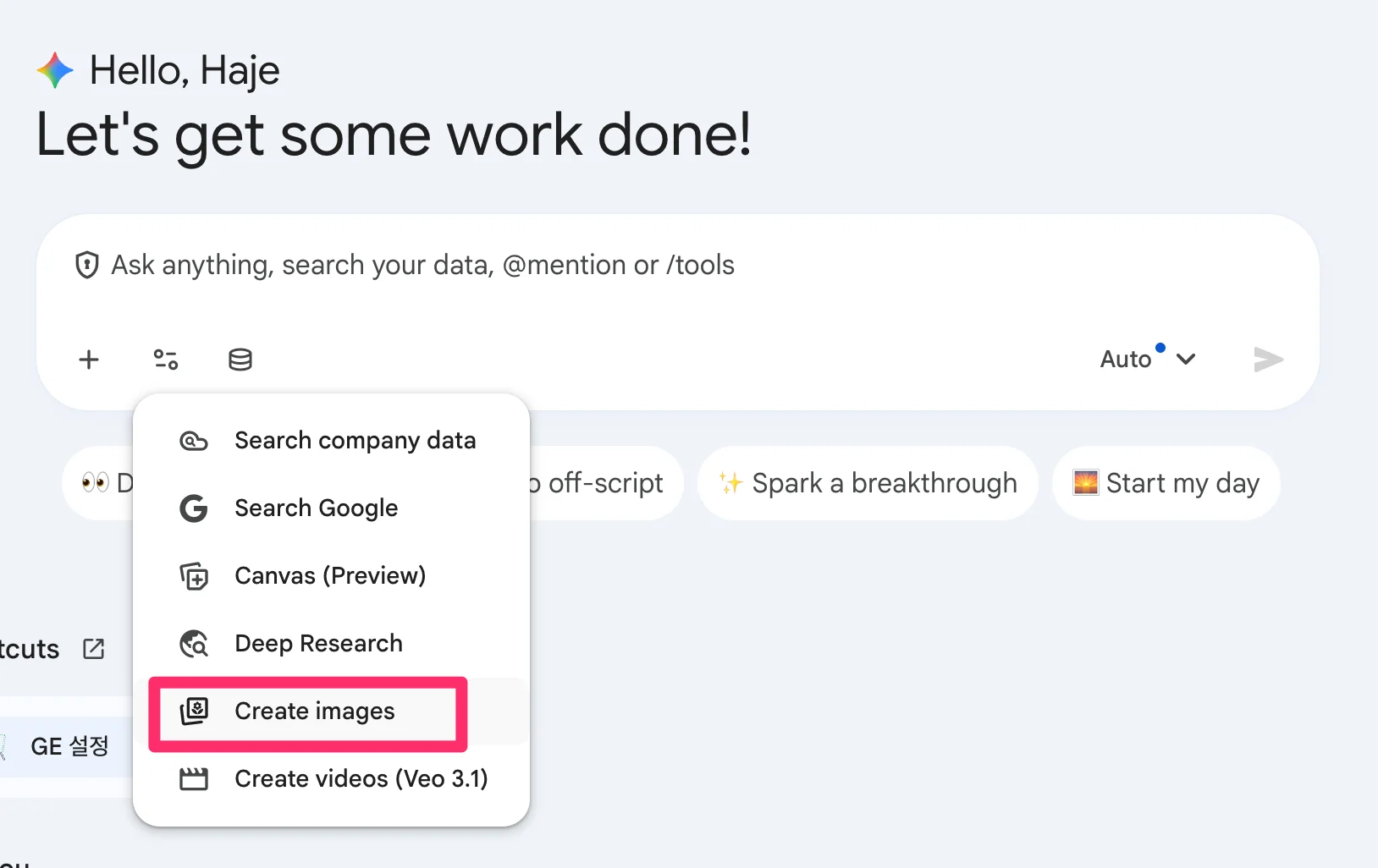
Task: Click the Gemini sparkle logo
Action: tap(55, 70)
